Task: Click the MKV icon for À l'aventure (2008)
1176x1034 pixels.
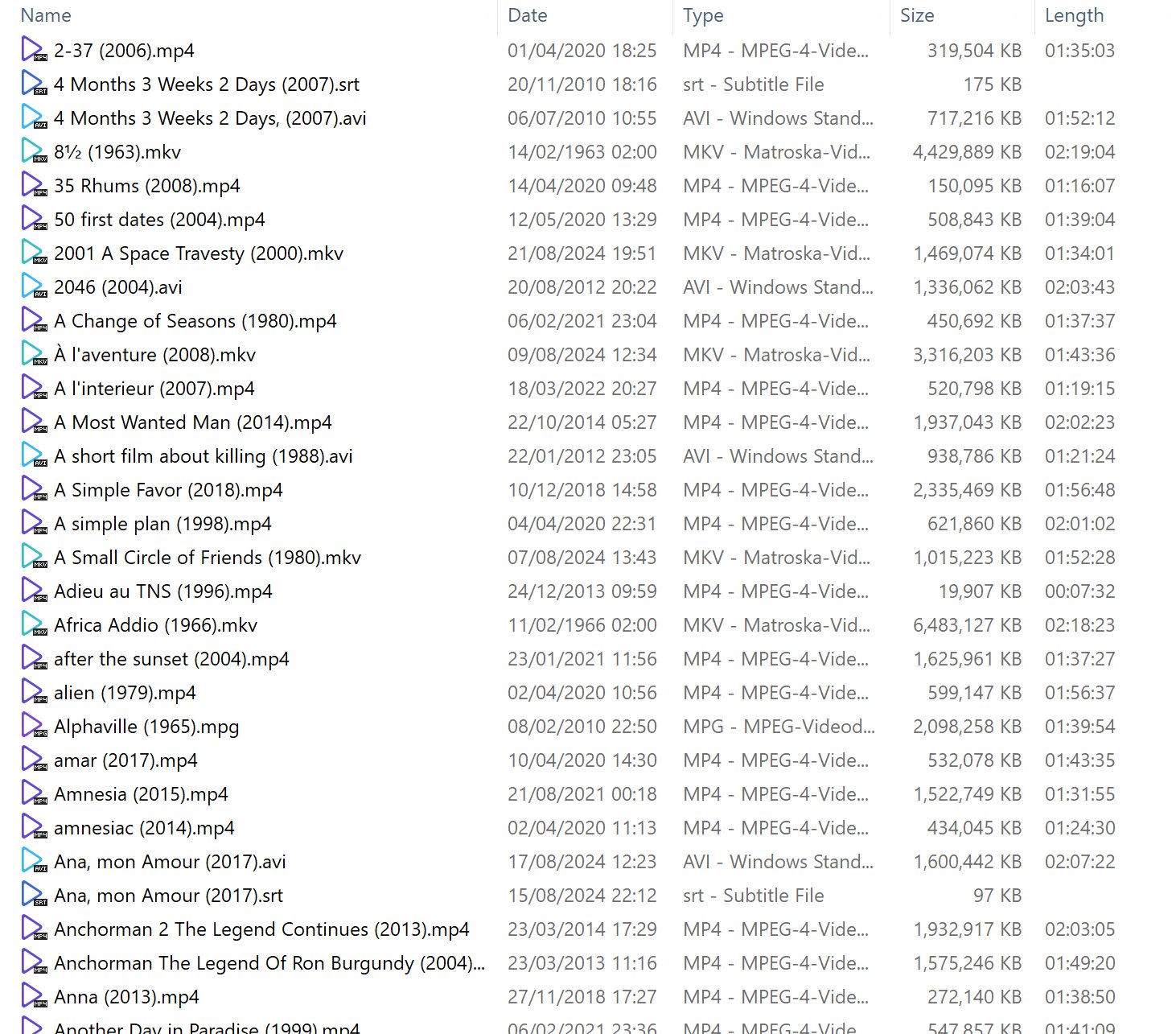Action: (x=34, y=355)
